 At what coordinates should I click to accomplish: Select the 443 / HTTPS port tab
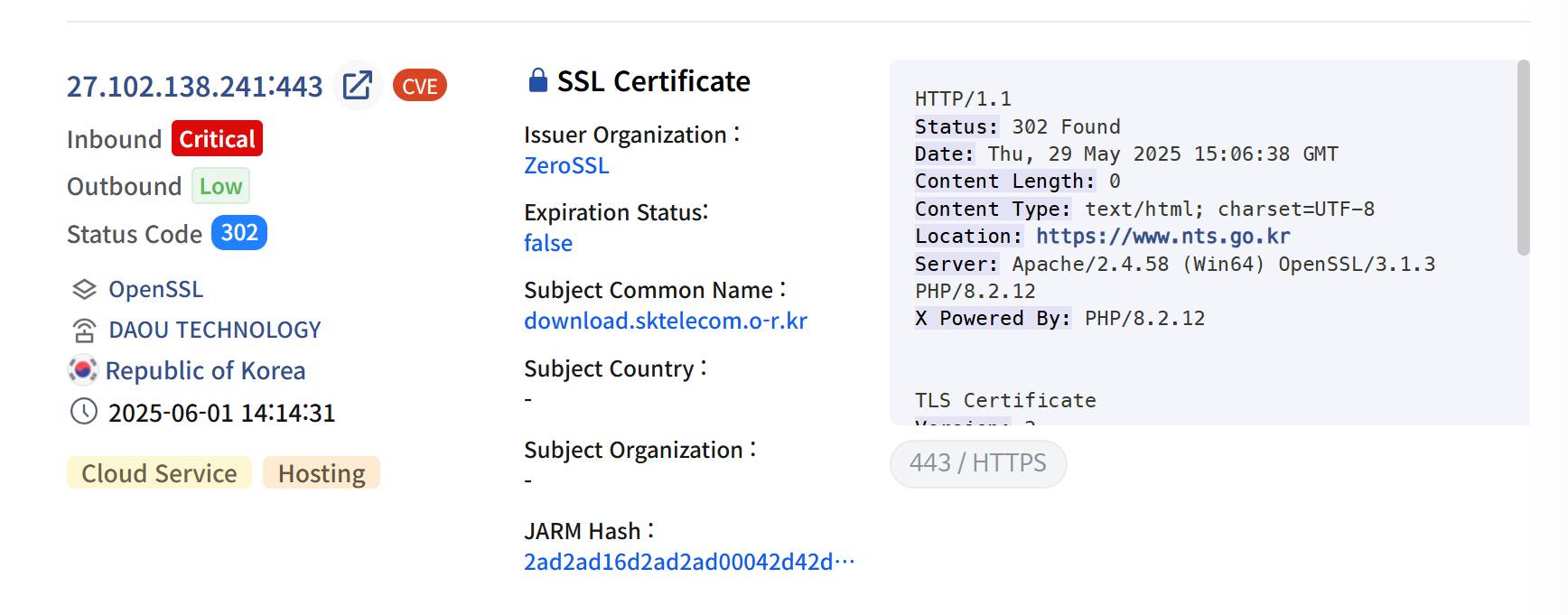coord(977,463)
